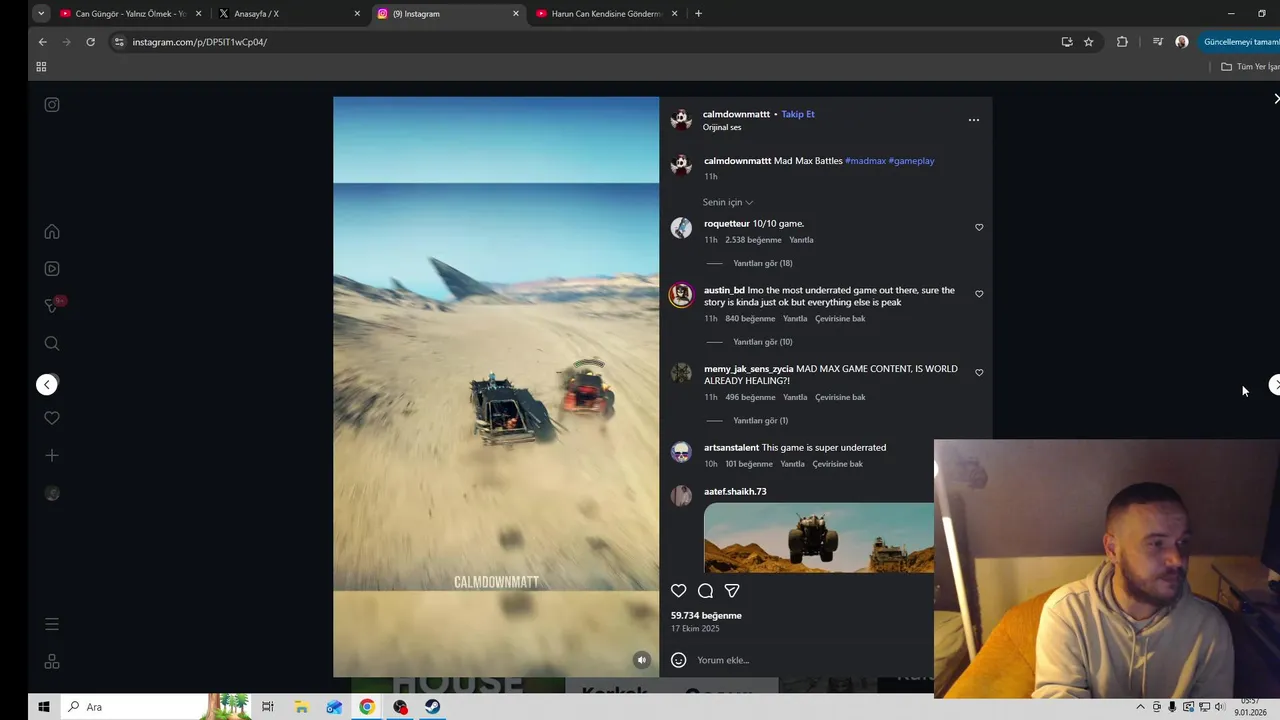Go back in Chrome navigation
This screenshot has height=720, width=1280.
[42, 42]
